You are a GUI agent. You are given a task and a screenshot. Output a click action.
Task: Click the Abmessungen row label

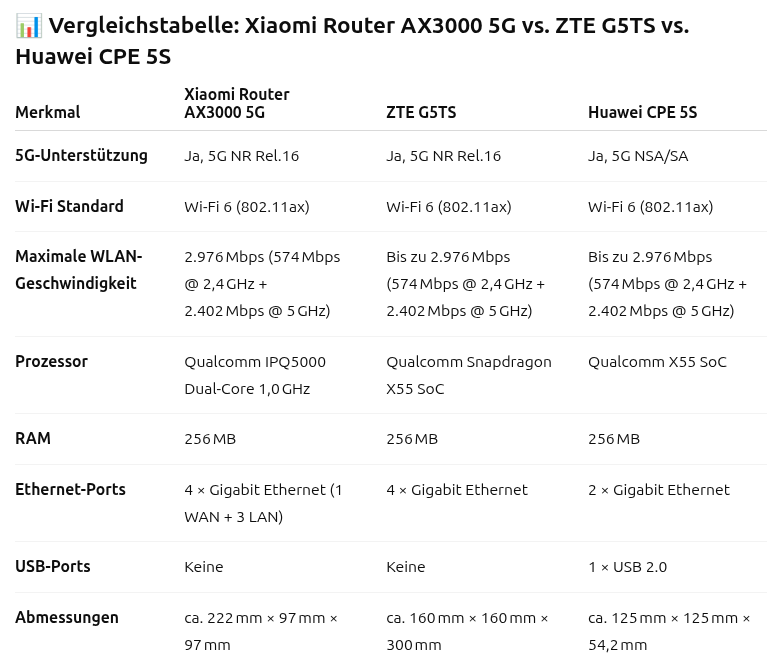(67, 617)
